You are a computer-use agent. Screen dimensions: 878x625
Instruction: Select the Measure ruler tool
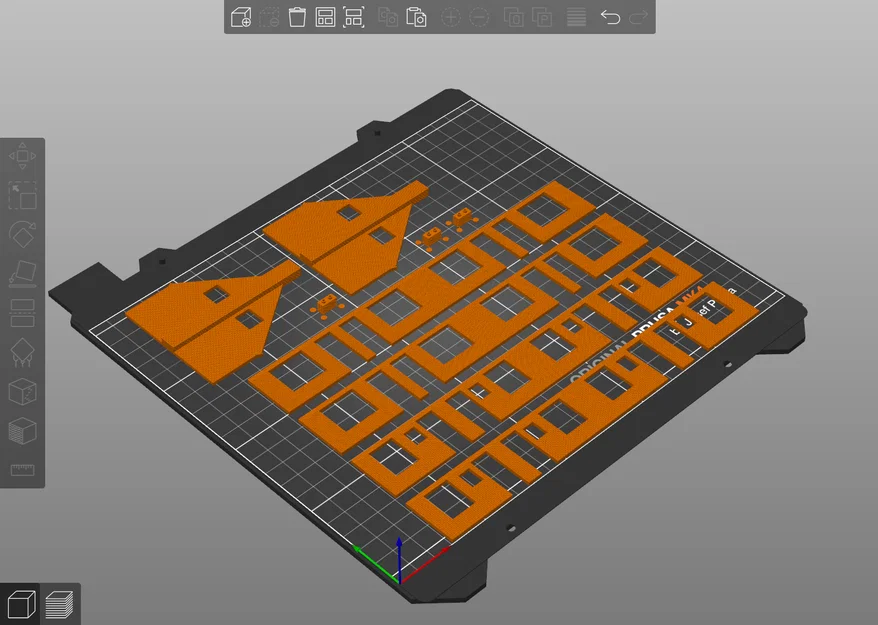point(22,470)
